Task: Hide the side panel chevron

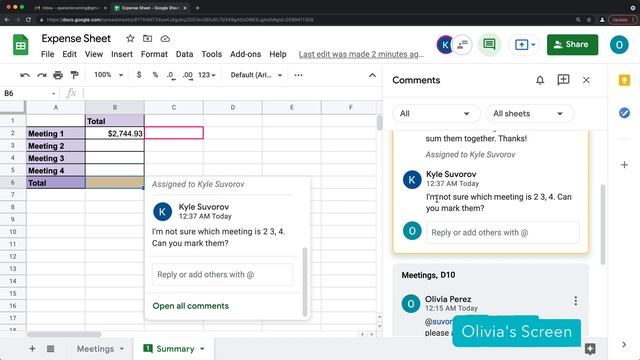Action: pyautogui.click(x=624, y=344)
